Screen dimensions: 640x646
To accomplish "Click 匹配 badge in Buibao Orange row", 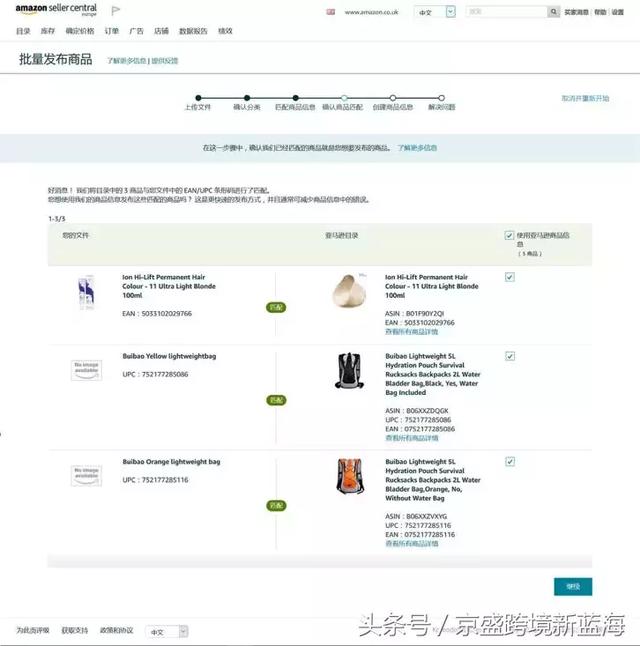I will [276, 506].
